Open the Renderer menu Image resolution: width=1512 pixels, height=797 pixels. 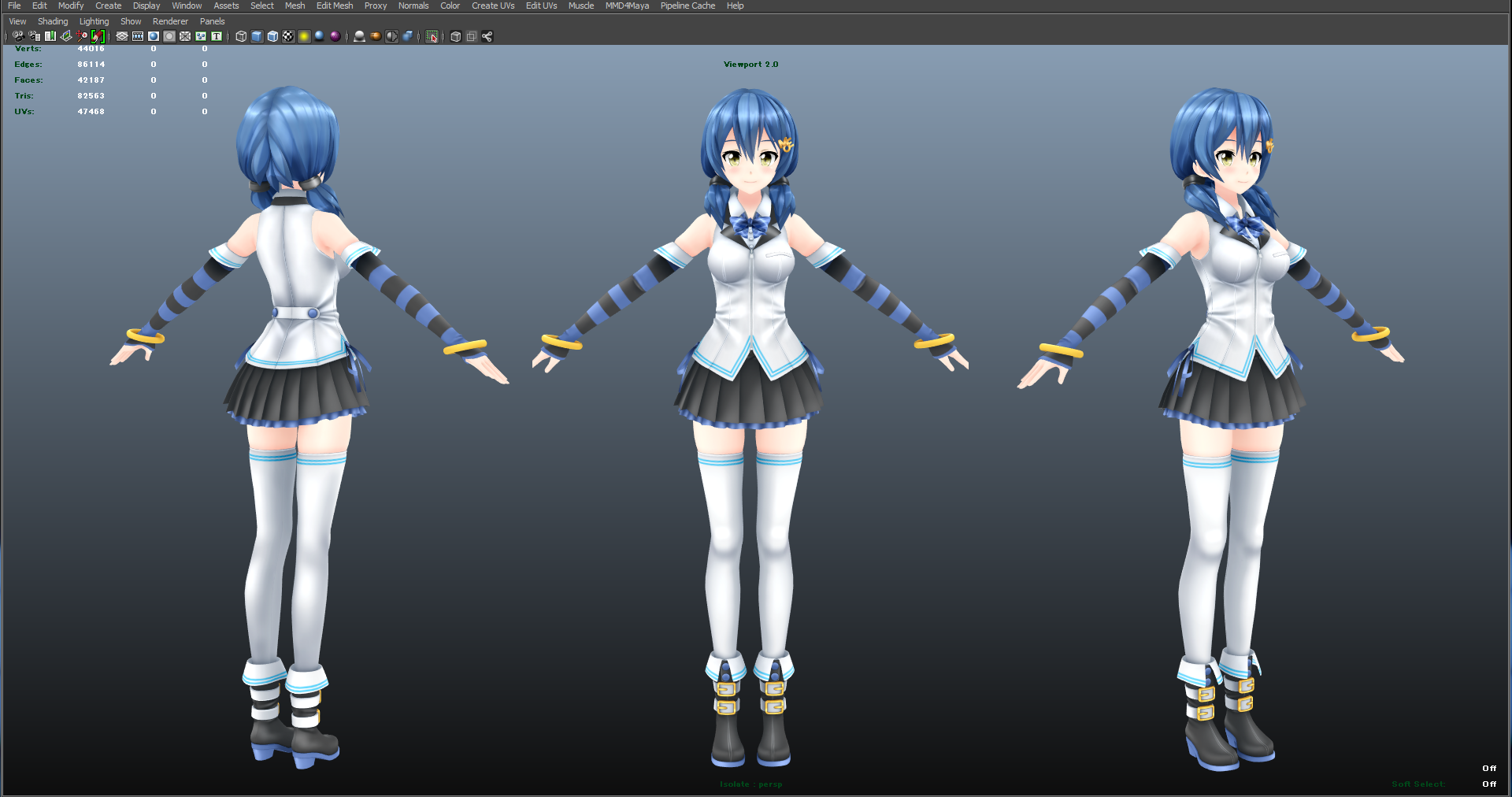[x=170, y=21]
